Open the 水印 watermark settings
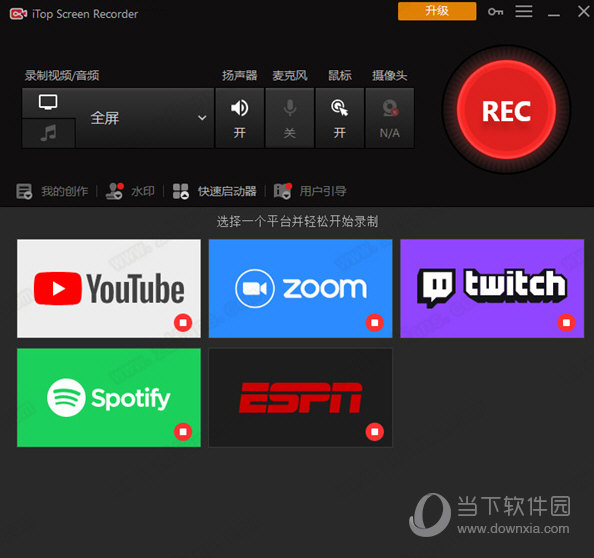The height and width of the screenshot is (558, 594). pos(130,191)
